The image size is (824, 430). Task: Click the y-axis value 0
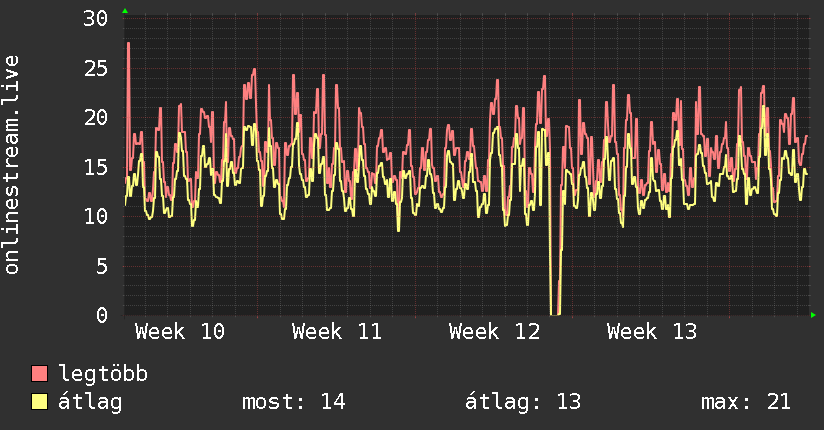pos(102,315)
